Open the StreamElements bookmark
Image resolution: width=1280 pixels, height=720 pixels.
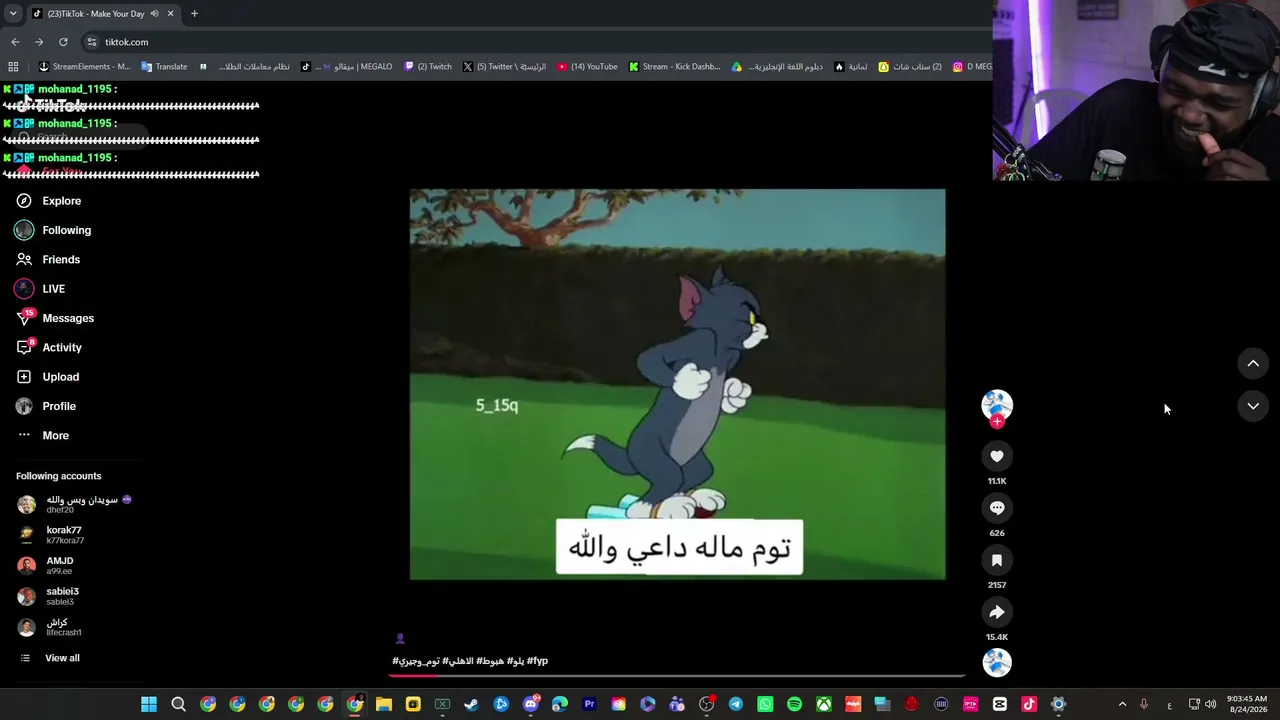[x=84, y=67]
